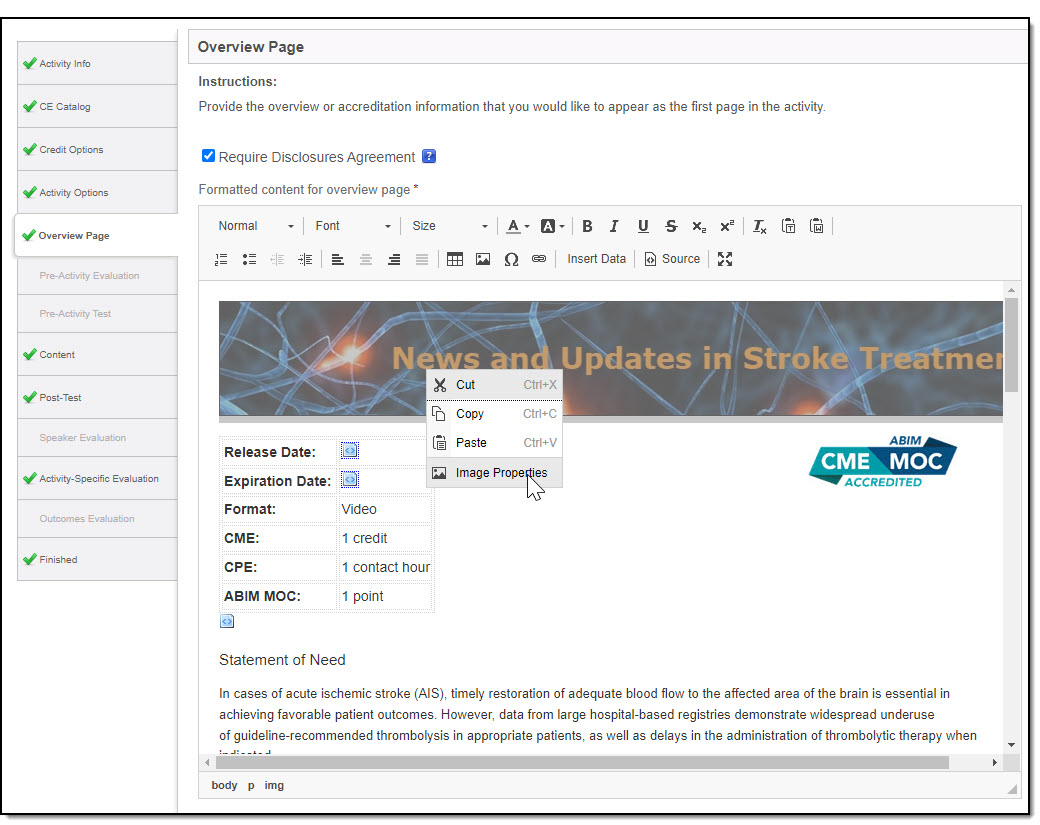Select body in the elements path
The width and height of the screenshot is (1040, 825).
tap(224, 785)
